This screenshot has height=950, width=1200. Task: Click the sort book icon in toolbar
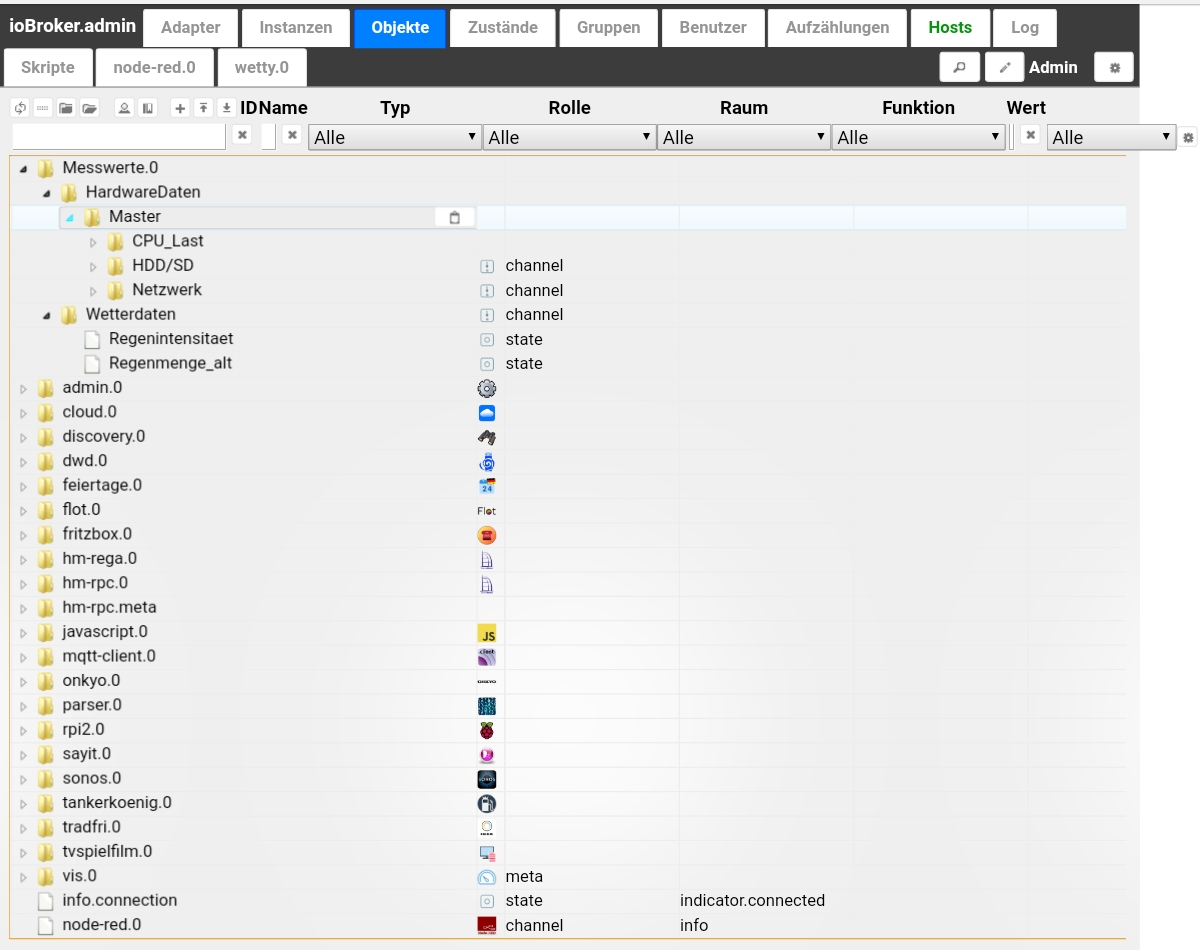(x=147, y=108)
